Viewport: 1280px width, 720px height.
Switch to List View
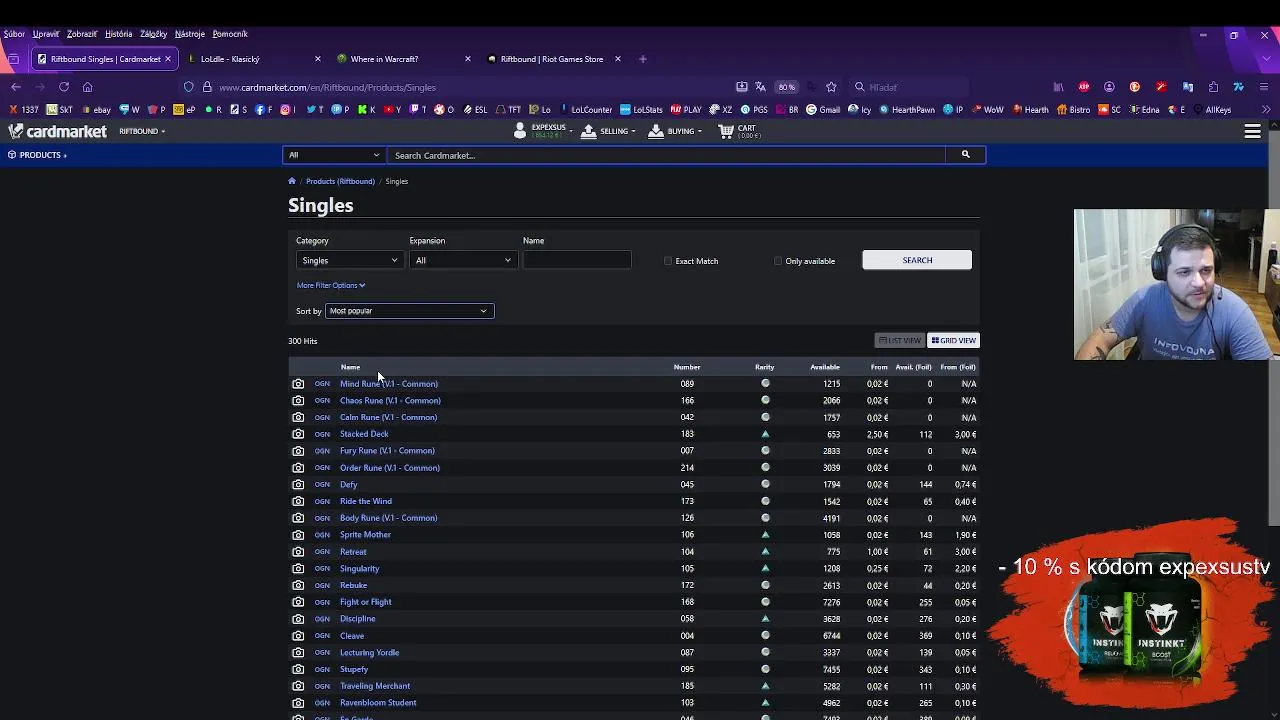pos(900,341)
